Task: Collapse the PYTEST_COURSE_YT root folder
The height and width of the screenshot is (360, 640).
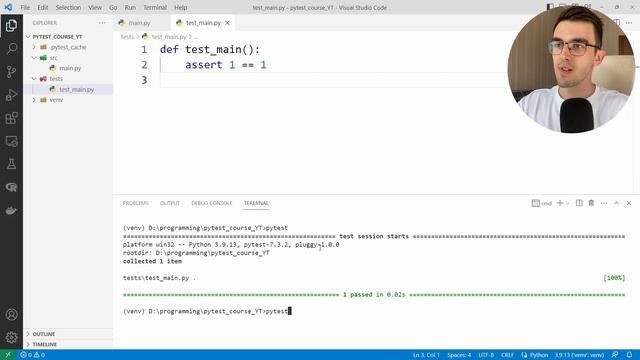Action: (x=57, y=37)
